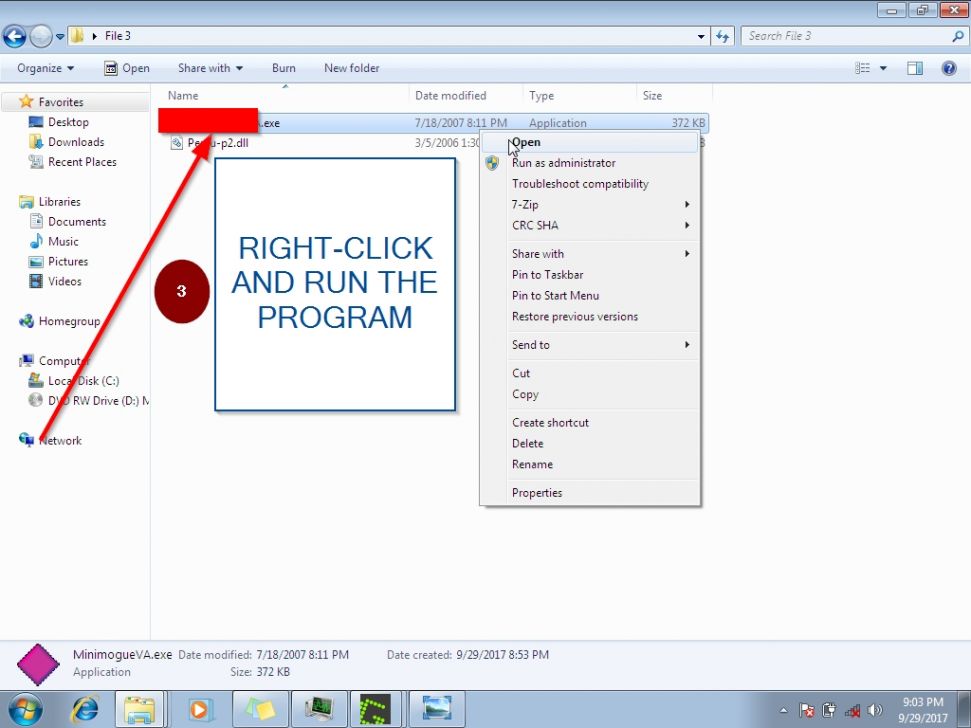Expand the Send to submenu
Screen dimensions: 971x728
(x=590, y=345)
